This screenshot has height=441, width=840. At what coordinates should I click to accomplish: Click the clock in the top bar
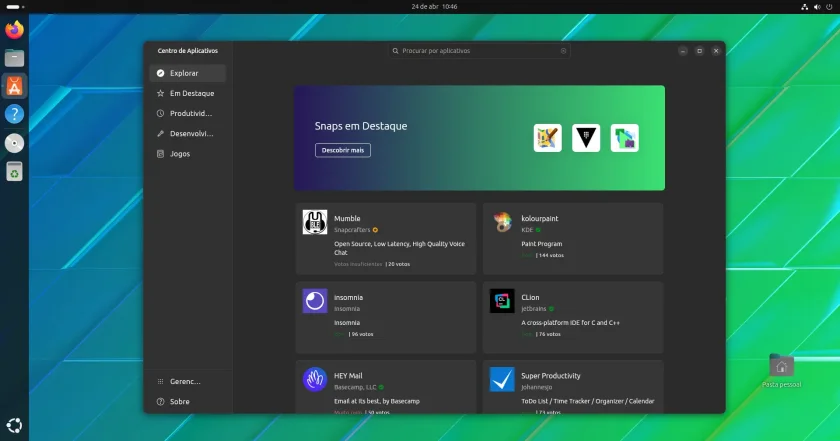point(434,7)
